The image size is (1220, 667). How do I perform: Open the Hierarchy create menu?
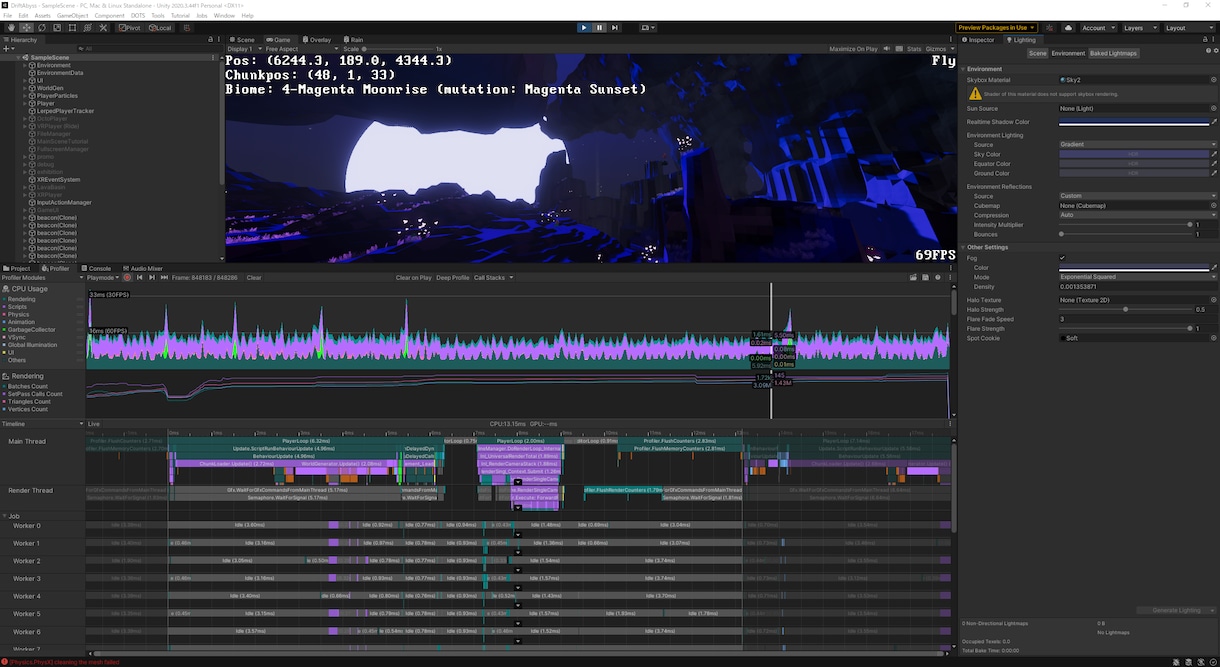coord(10,48)
